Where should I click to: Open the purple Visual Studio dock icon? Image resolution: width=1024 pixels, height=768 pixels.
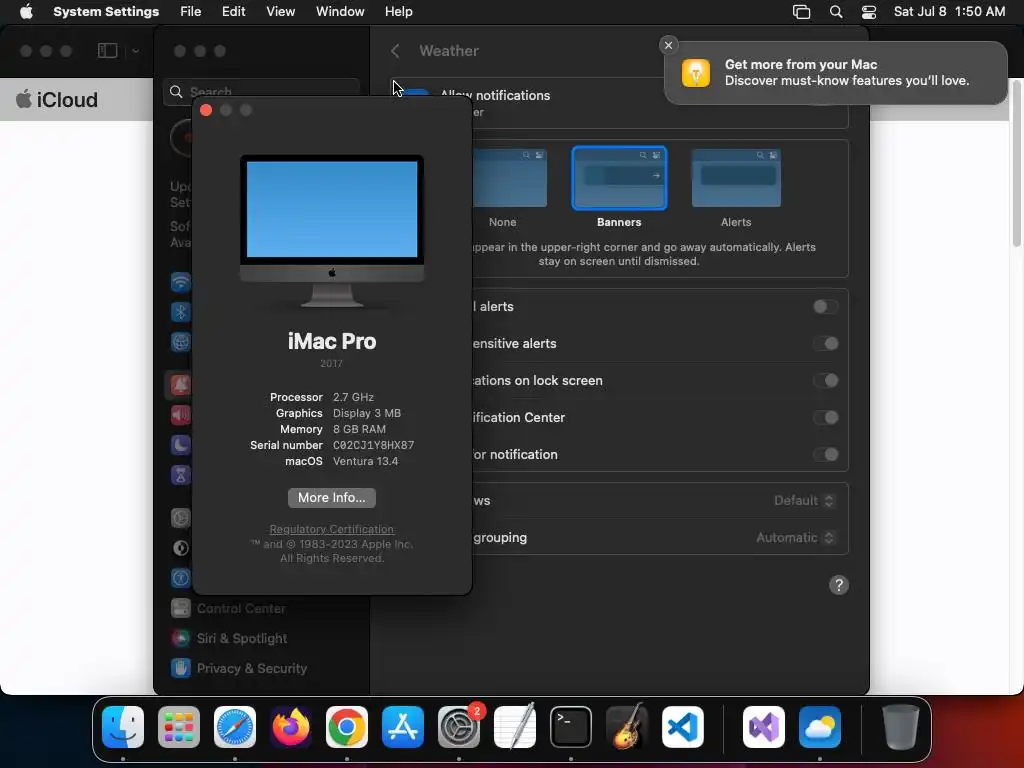point(763,727)
